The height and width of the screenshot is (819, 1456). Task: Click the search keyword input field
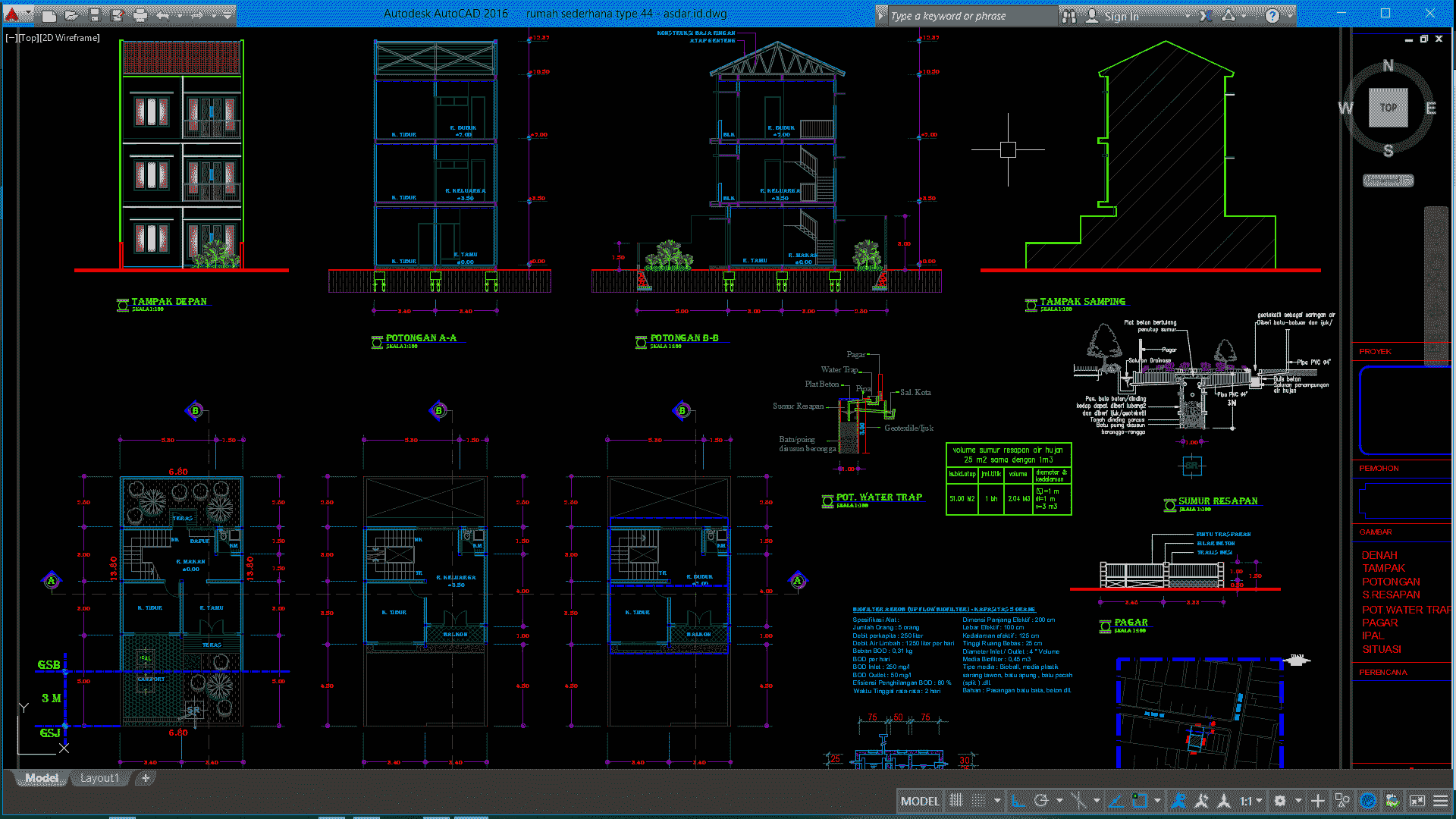tap(972, 16)
